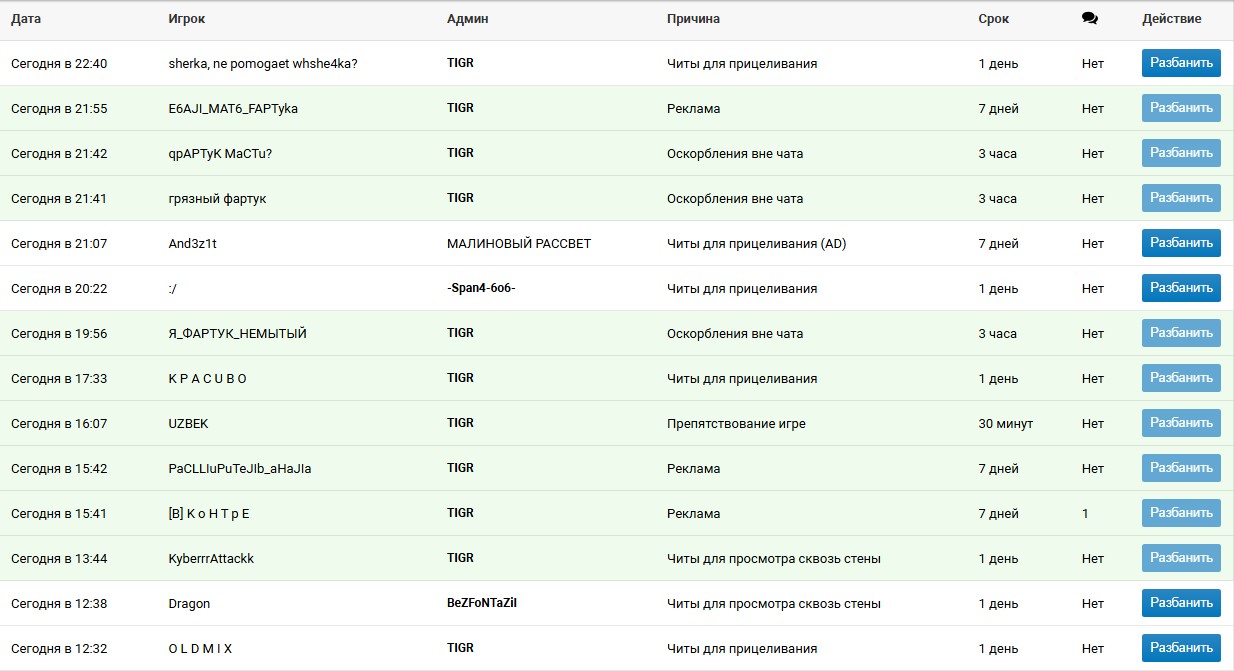
Task: Select player name грязный фартук
Action: click(x=217, y=198)
